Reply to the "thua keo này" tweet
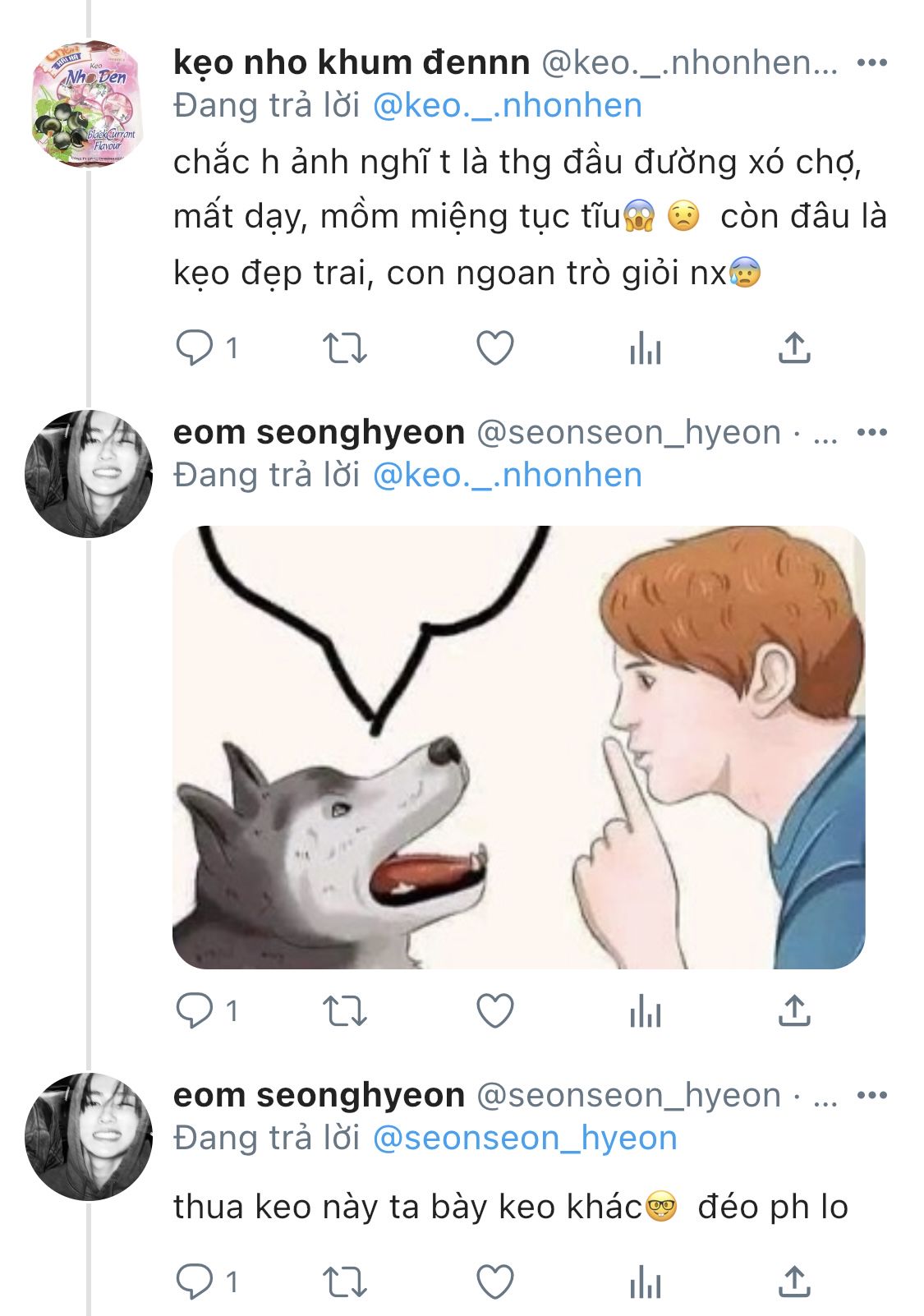Image resolution: width=924 pixels, height=1316 pixels. point(195,1281)
